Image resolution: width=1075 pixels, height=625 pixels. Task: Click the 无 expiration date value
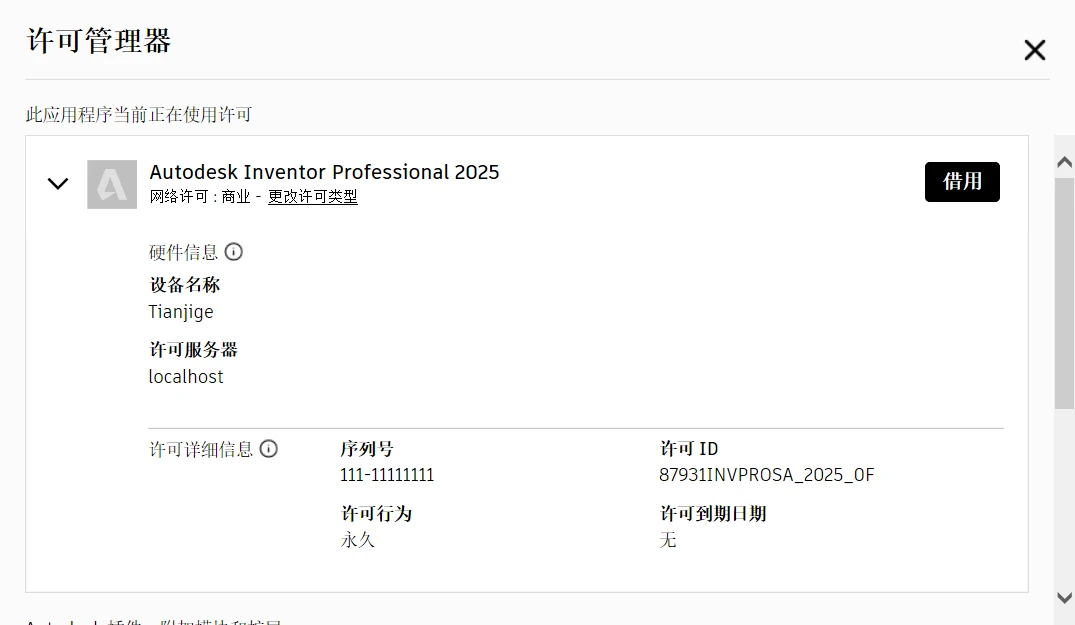(x=668, y=540)
